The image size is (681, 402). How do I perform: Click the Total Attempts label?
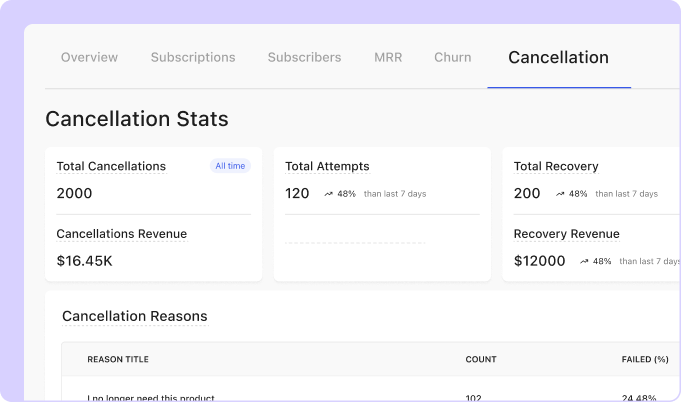pyautogui.click(x=327, y=166)
